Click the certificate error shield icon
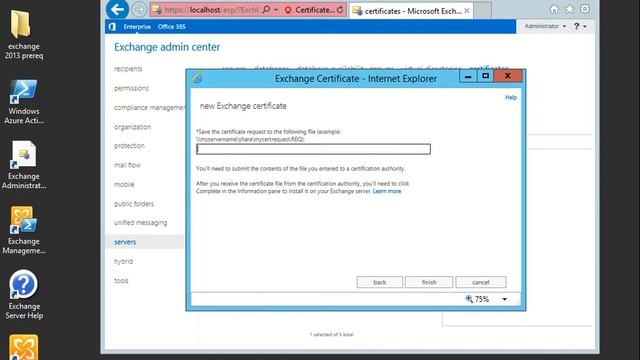640x360 pixels. click(x=288, y=10)
